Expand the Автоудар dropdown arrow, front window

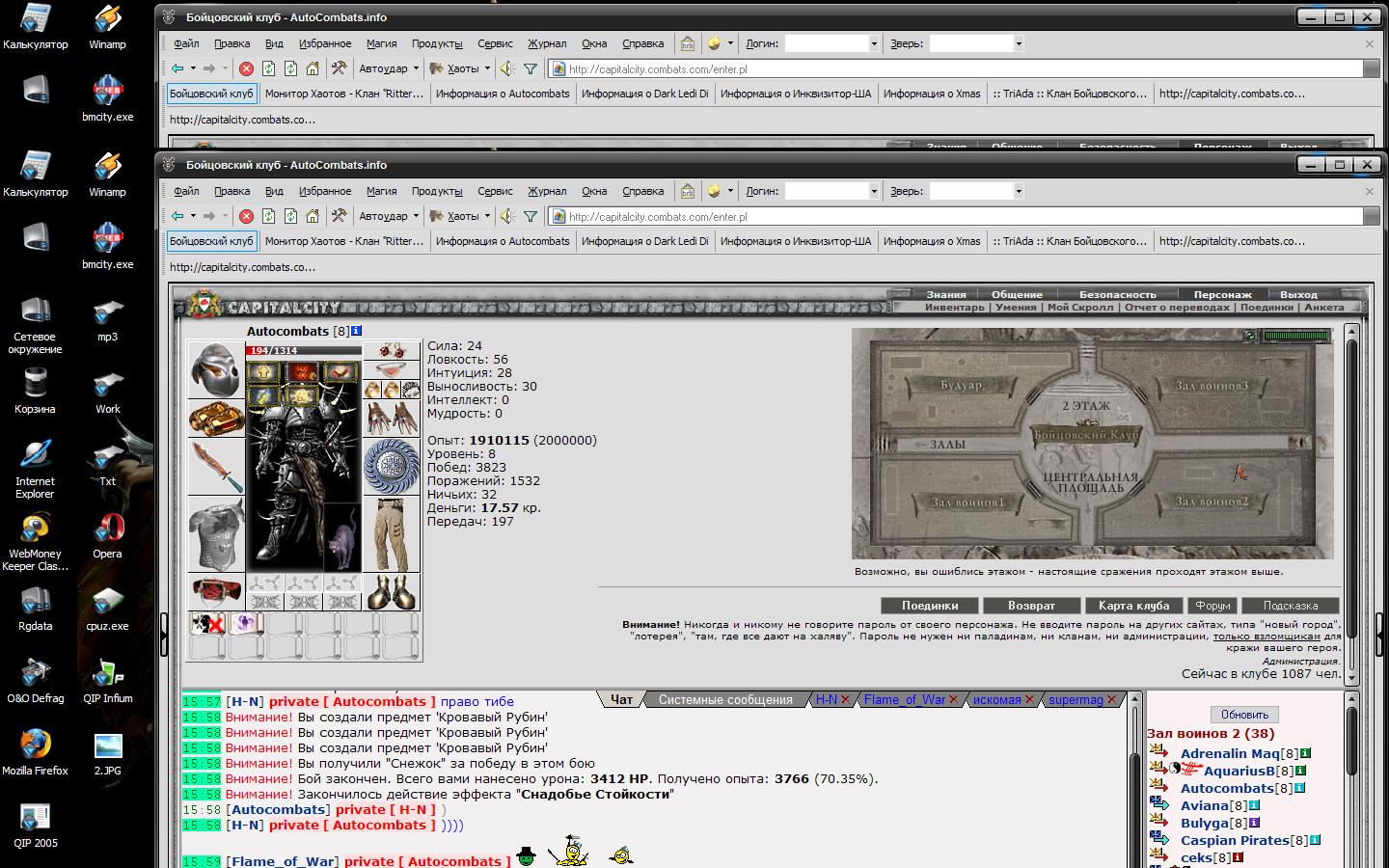[416, 216]
